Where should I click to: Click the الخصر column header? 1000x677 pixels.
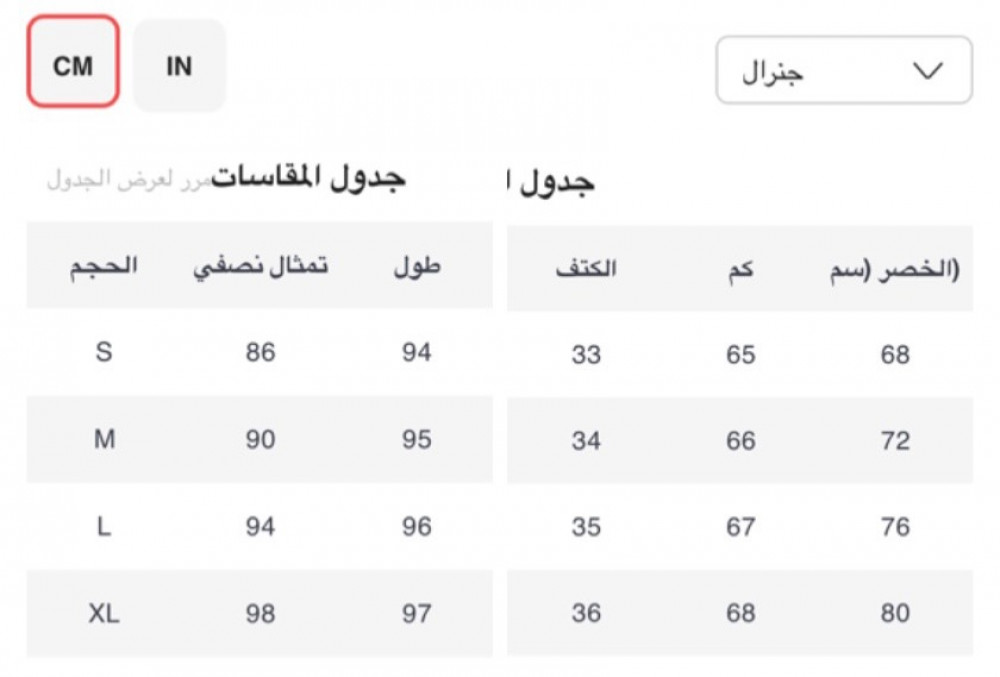pyautogui.click(x=895, y=270)
